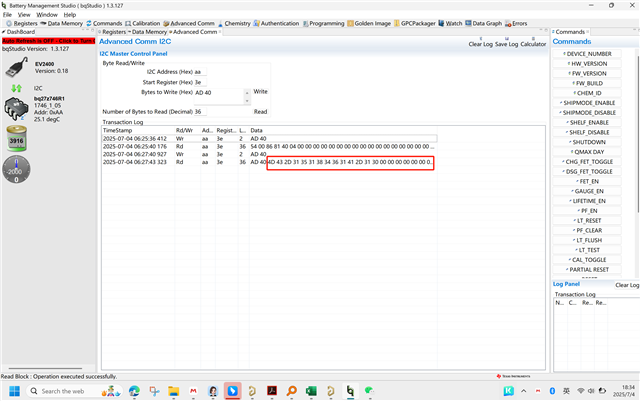The image size is (640, 401).
Task: Click the current gauge dial icon
Action: click(16, 169)
